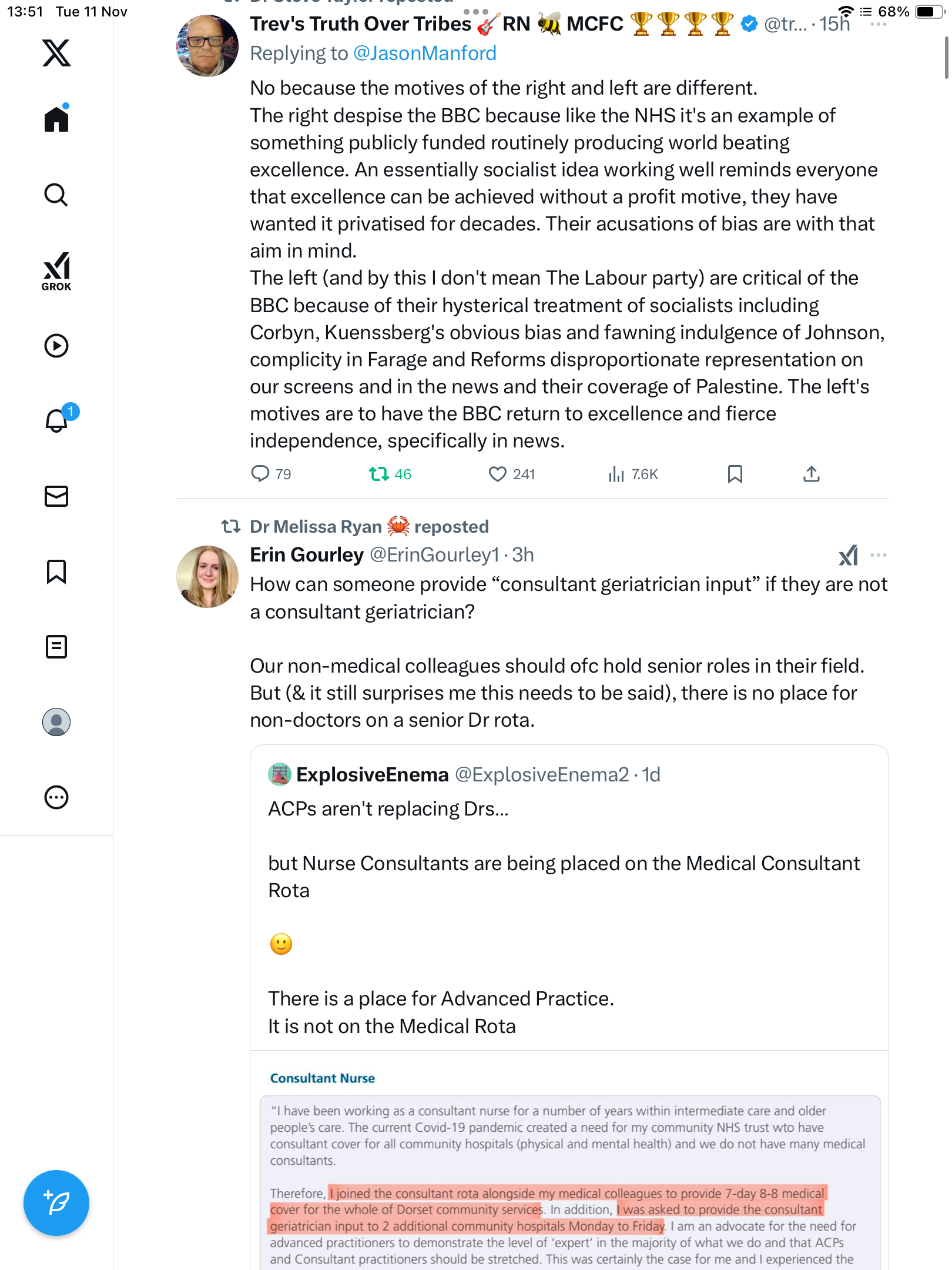
Task: Like Trev's reply with 241 likes
Action: (498, 474)
